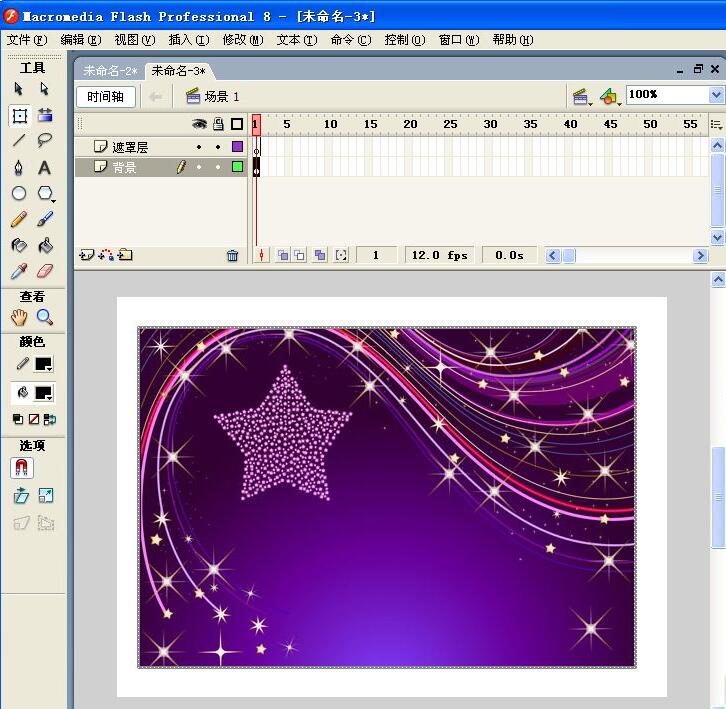Open the stroke color swatch
This screenshot has height=709, width=726.
[x=44, y=364]
